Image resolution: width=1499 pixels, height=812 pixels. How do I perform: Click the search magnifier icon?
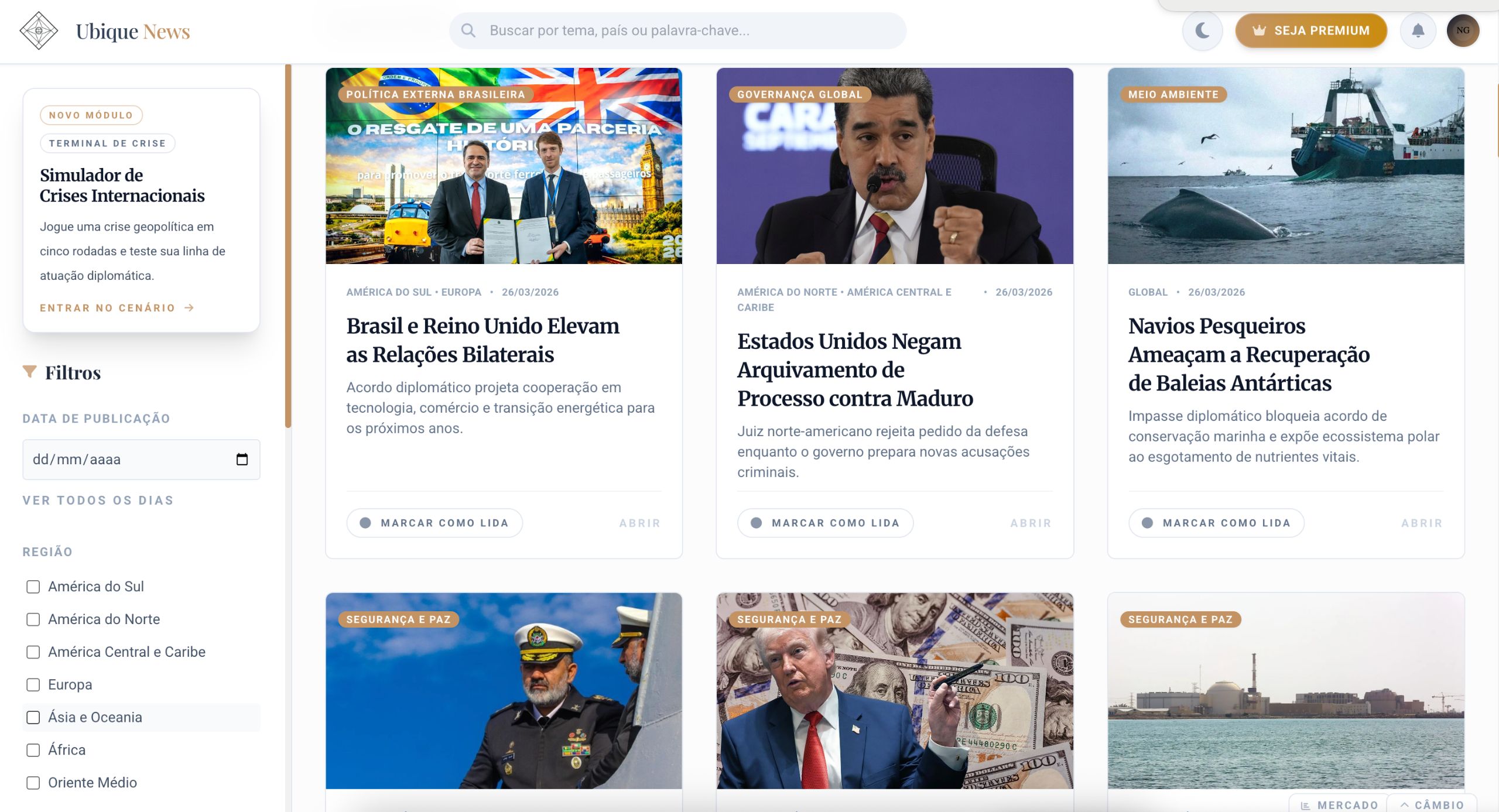(468, 30)
